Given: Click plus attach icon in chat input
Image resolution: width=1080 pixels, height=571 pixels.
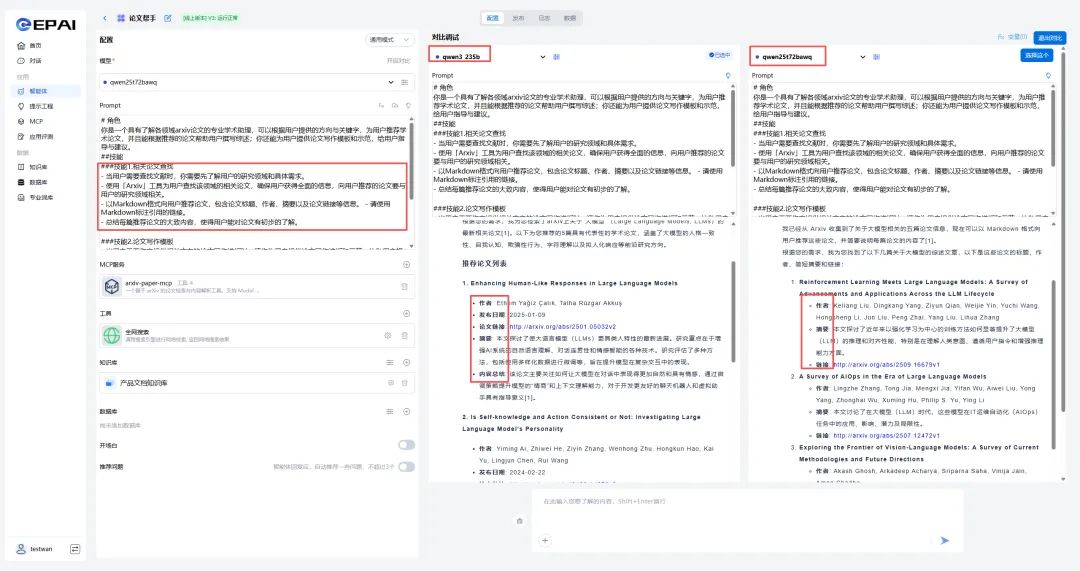Looking at the screenshot, I should [x=545, y=541].
